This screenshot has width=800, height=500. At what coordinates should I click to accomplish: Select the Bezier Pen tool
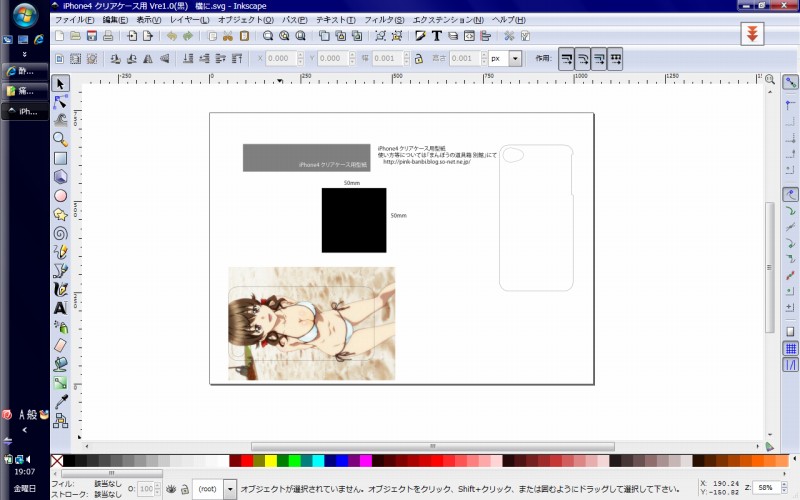click(x=60, y=270)
